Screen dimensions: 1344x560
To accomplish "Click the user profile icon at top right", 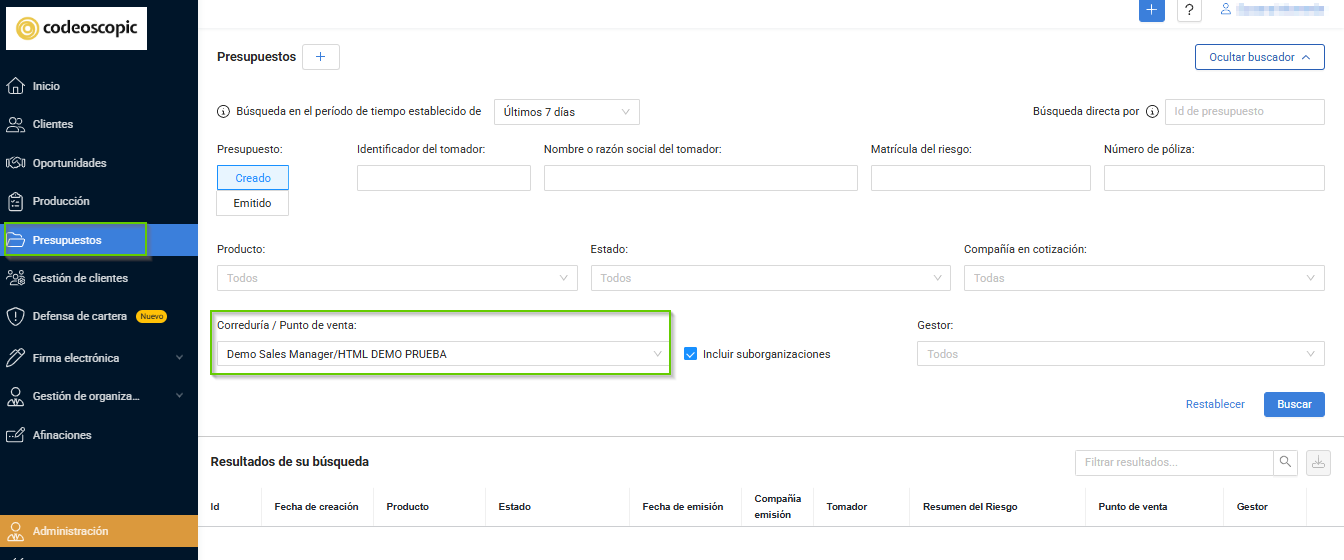I will point(1225,9).
